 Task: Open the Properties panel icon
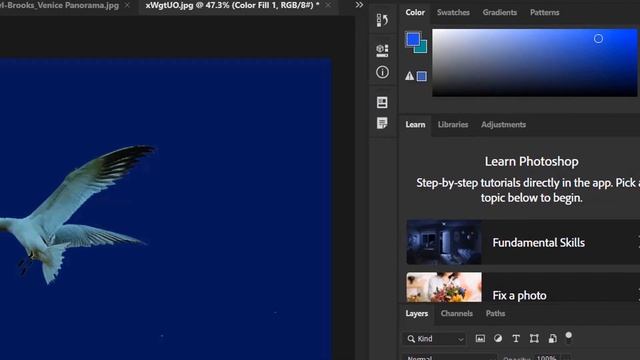(382, 51)
